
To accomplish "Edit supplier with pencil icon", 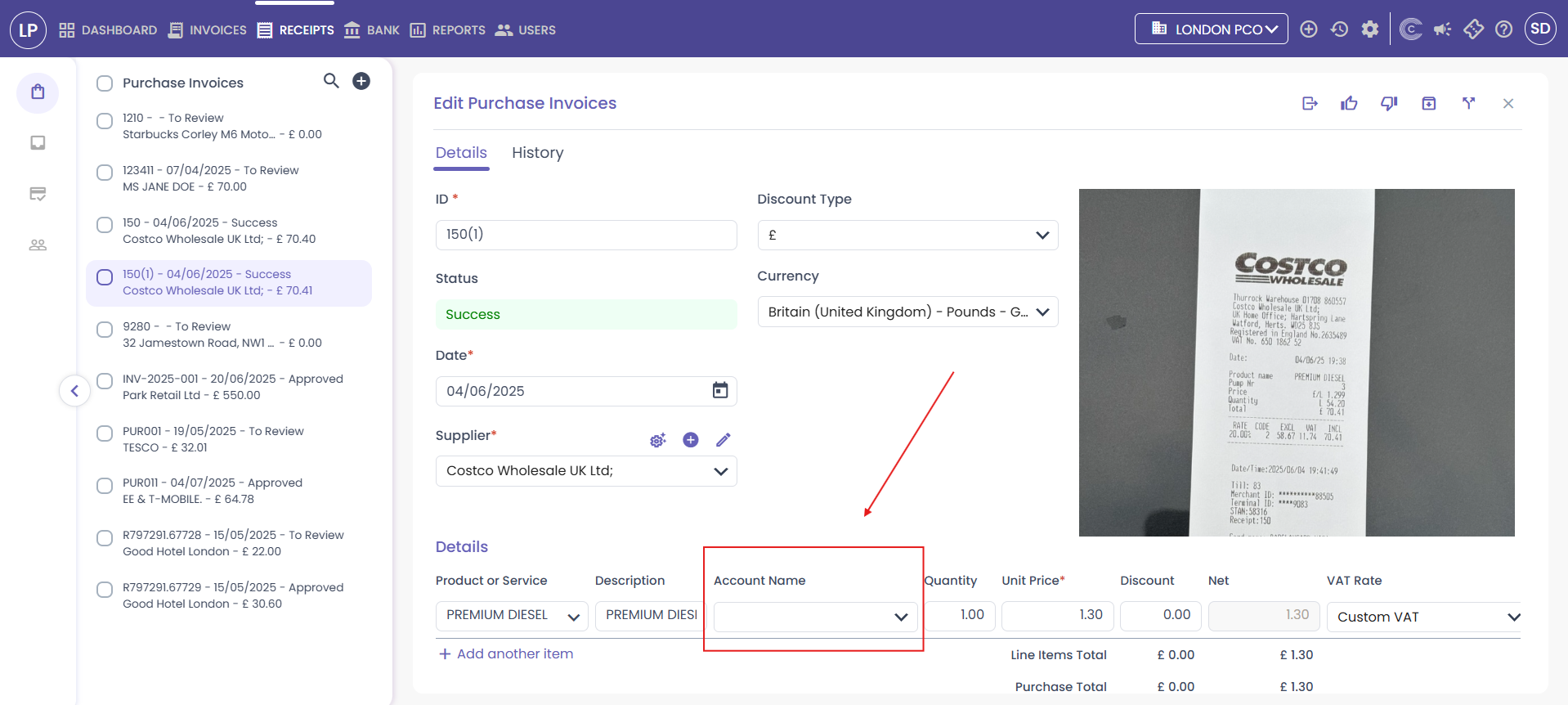I will tap(723, 440).
